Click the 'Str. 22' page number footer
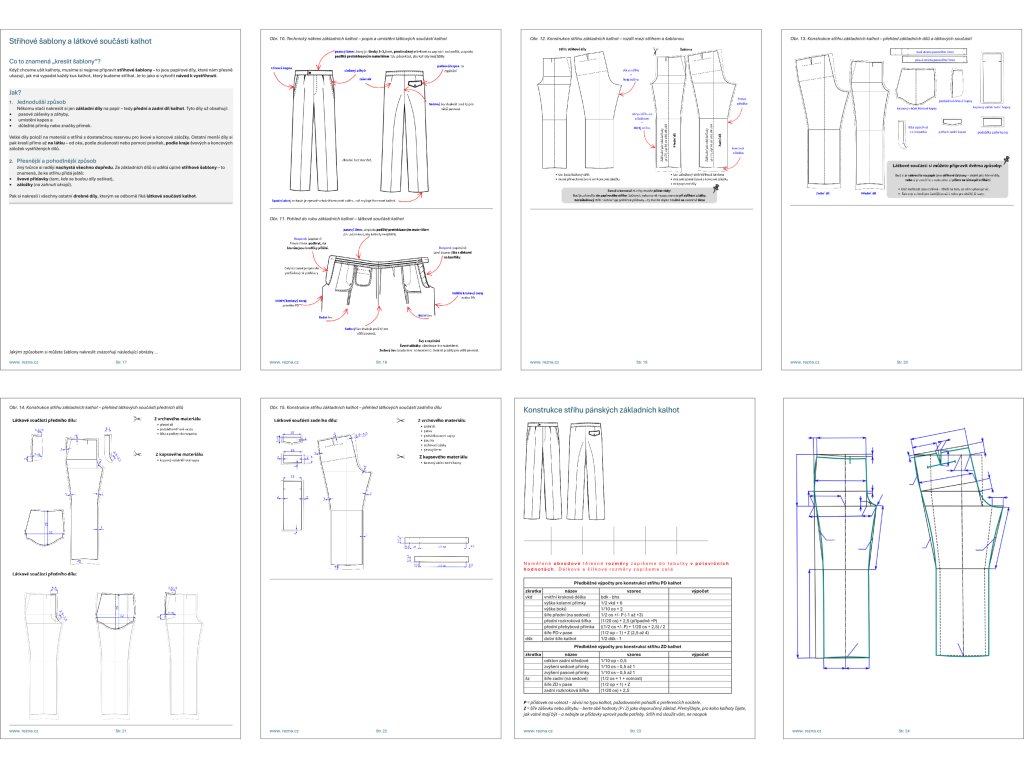The height and width of the screenshot is (768, 1024). (382, 732)
